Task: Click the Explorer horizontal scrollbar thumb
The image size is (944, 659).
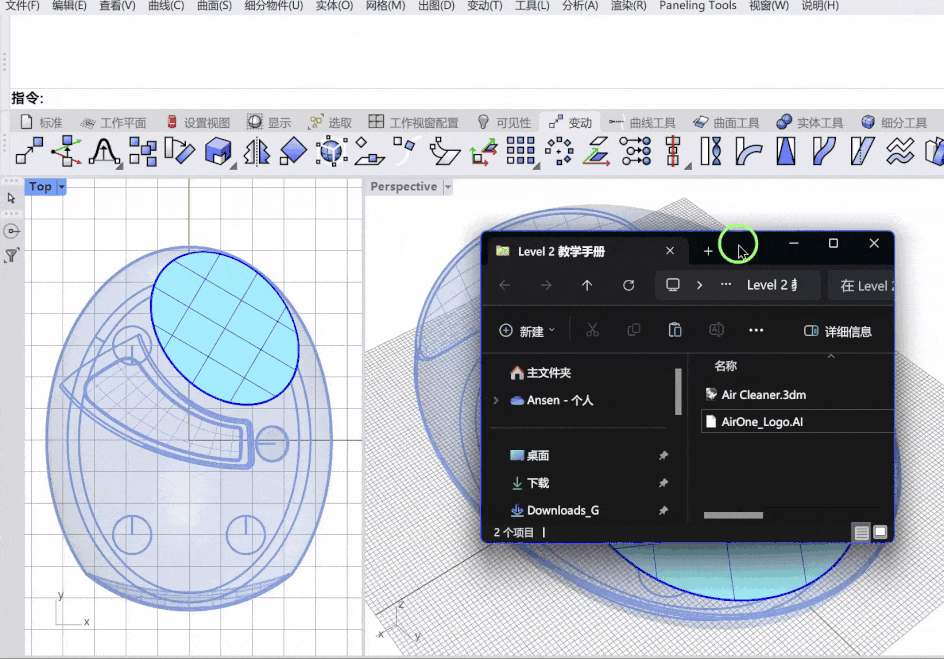Action: (734, 516)
